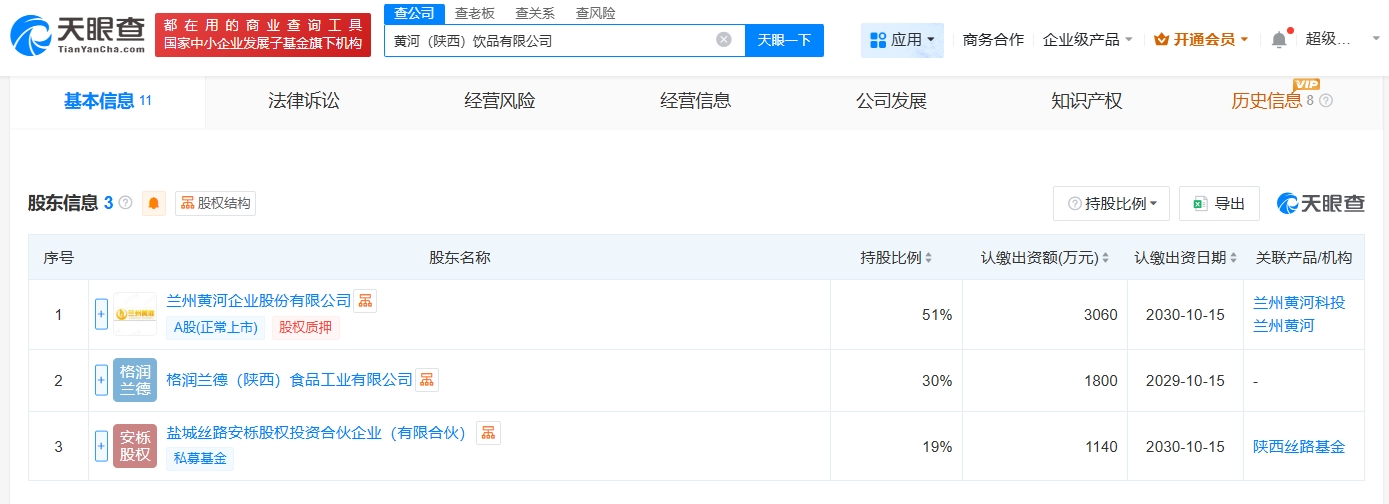This screenshot has width=1389, height=504.
Task: Click the 天眼一下 search button
Action: click(784, 40)
